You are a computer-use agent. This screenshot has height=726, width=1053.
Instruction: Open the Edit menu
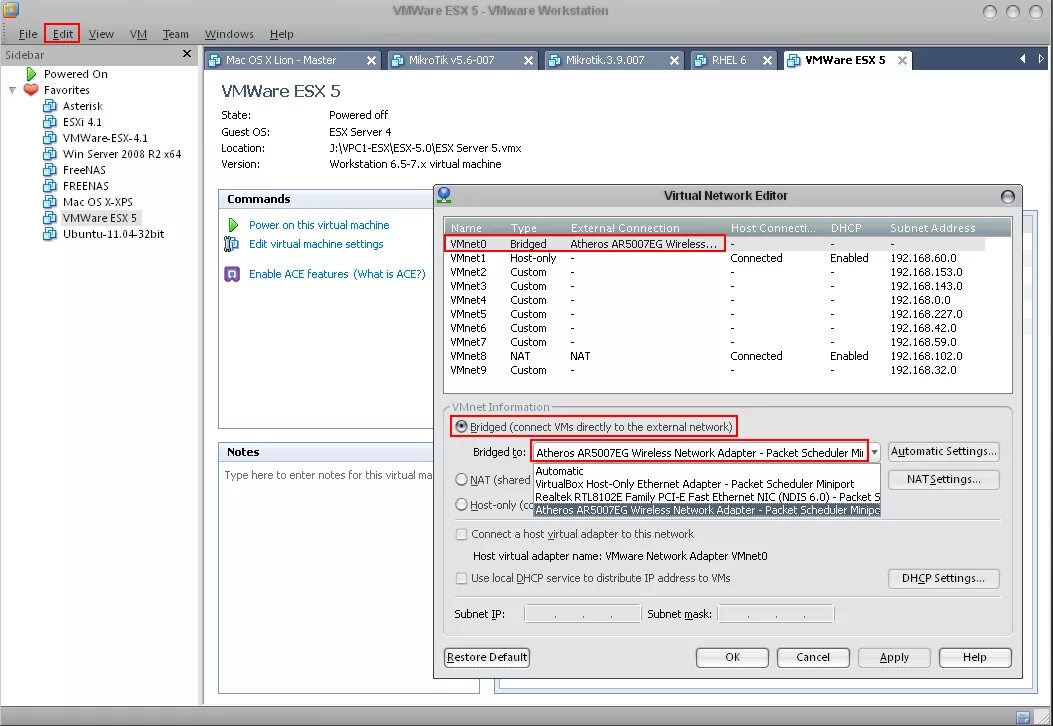coord(62,34)
